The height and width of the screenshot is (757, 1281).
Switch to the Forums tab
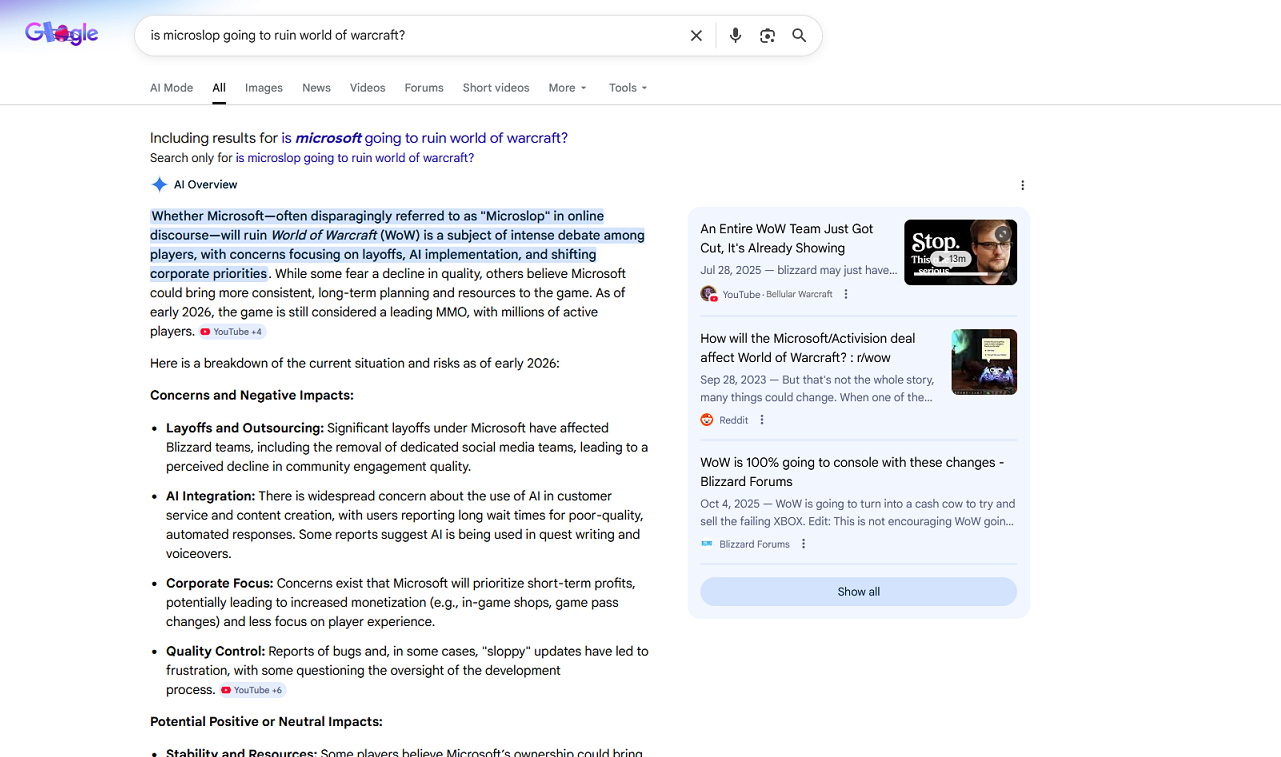click(x=424, y=88)
